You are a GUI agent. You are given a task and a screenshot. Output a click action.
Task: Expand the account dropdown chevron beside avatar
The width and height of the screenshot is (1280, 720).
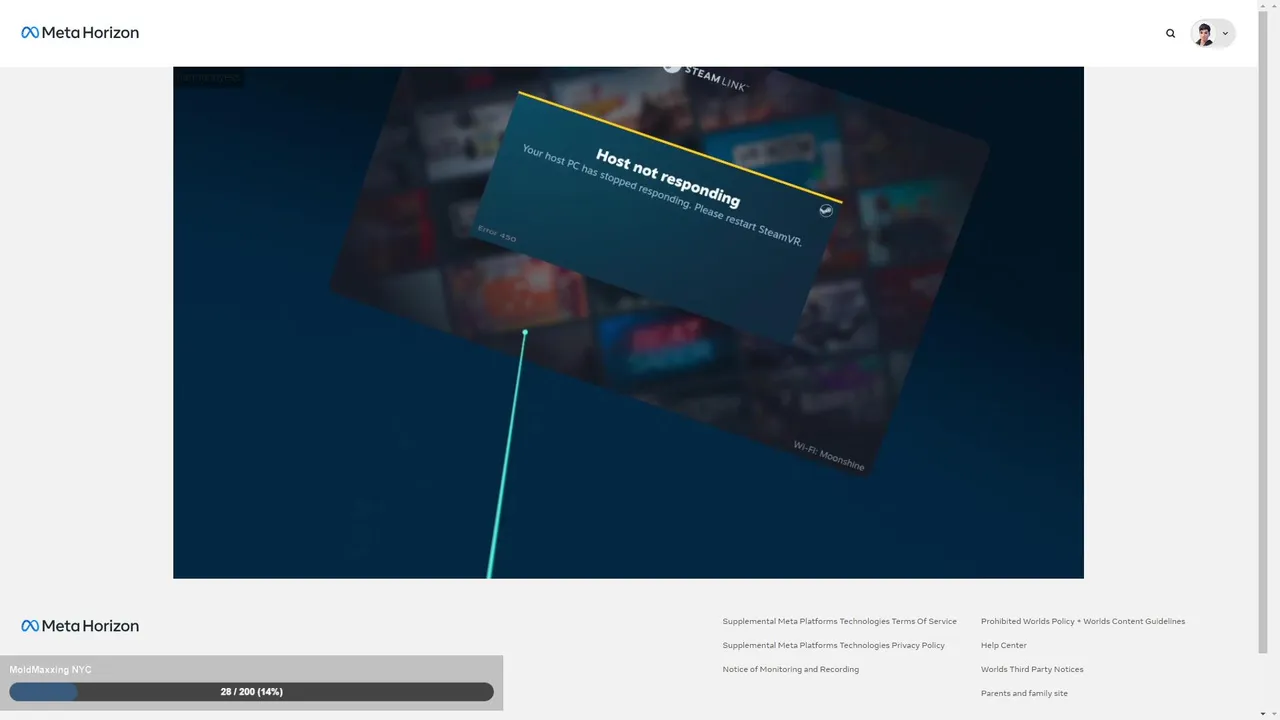[1225, 34]
